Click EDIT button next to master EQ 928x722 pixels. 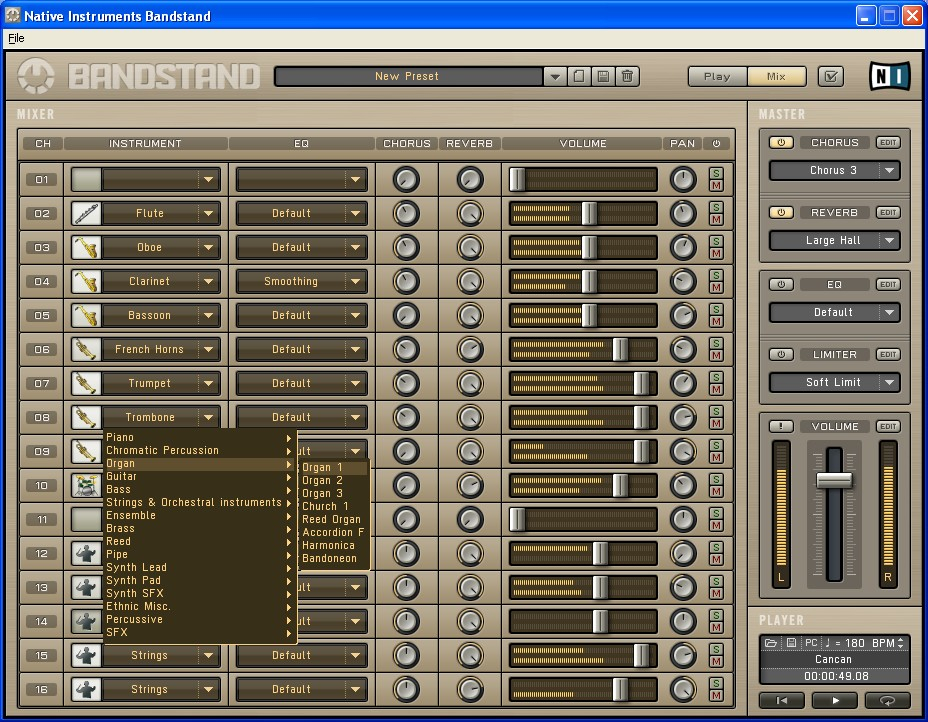pyautogui.click(x=887, y=285)
